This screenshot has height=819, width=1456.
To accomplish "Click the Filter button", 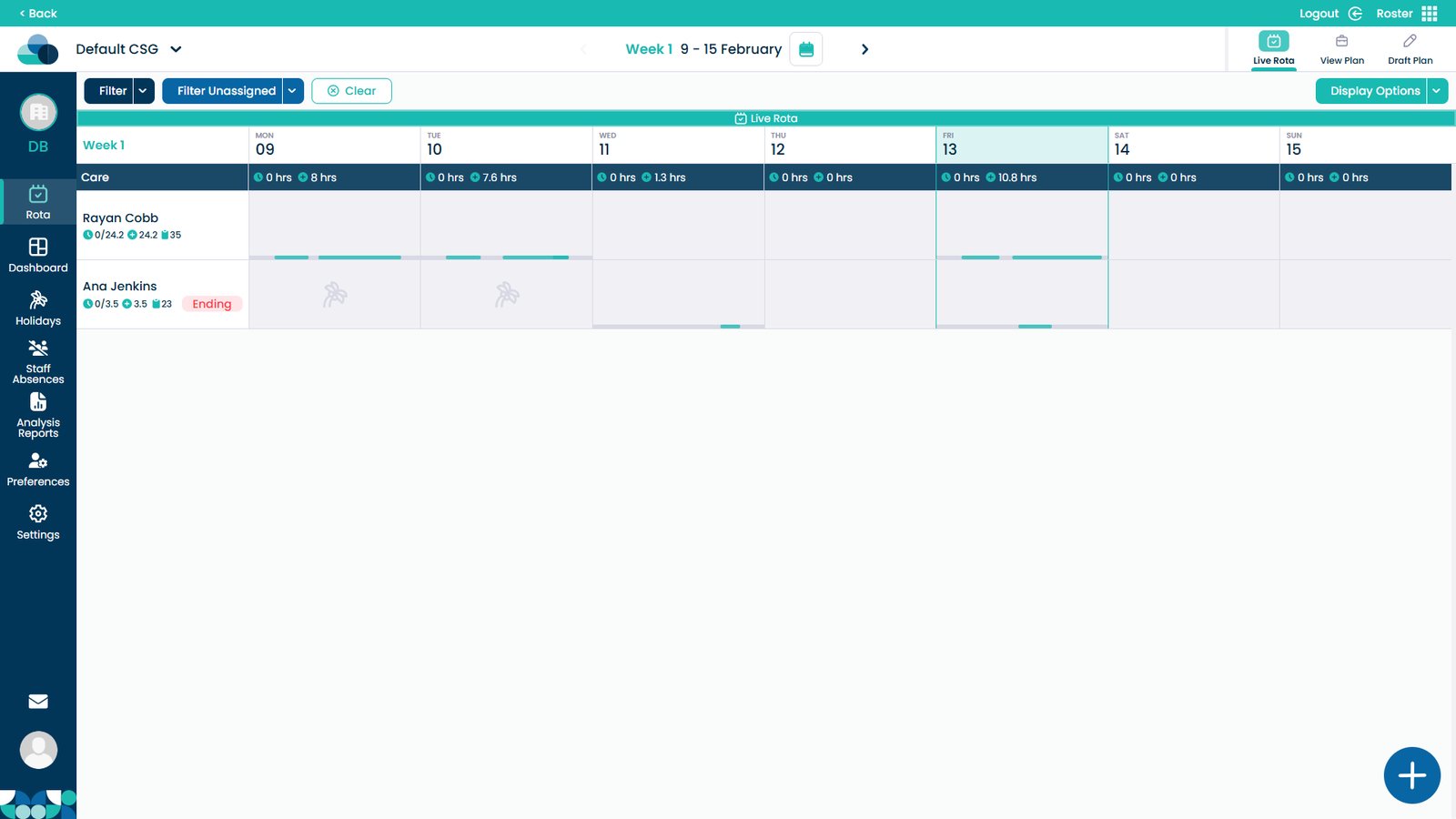I will pyautogui.click(x=109, y=91).
